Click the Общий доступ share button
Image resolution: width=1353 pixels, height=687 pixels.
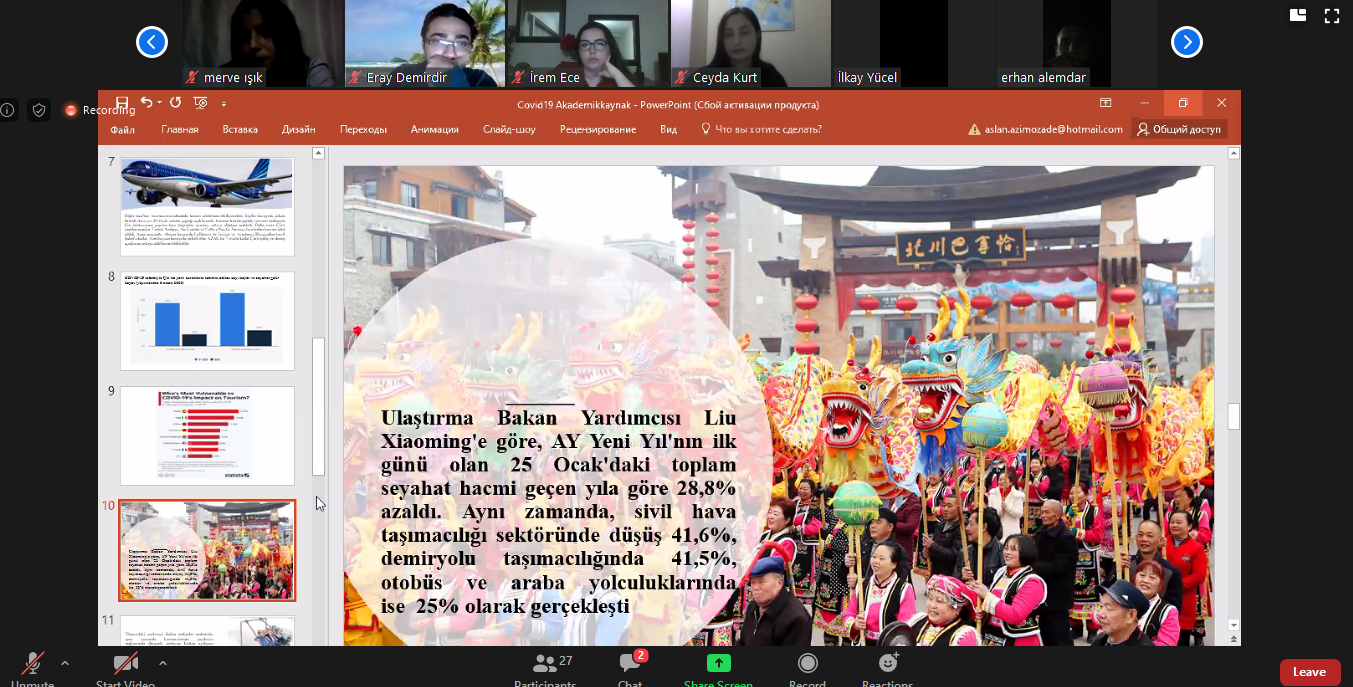(x=1178, y=129)
